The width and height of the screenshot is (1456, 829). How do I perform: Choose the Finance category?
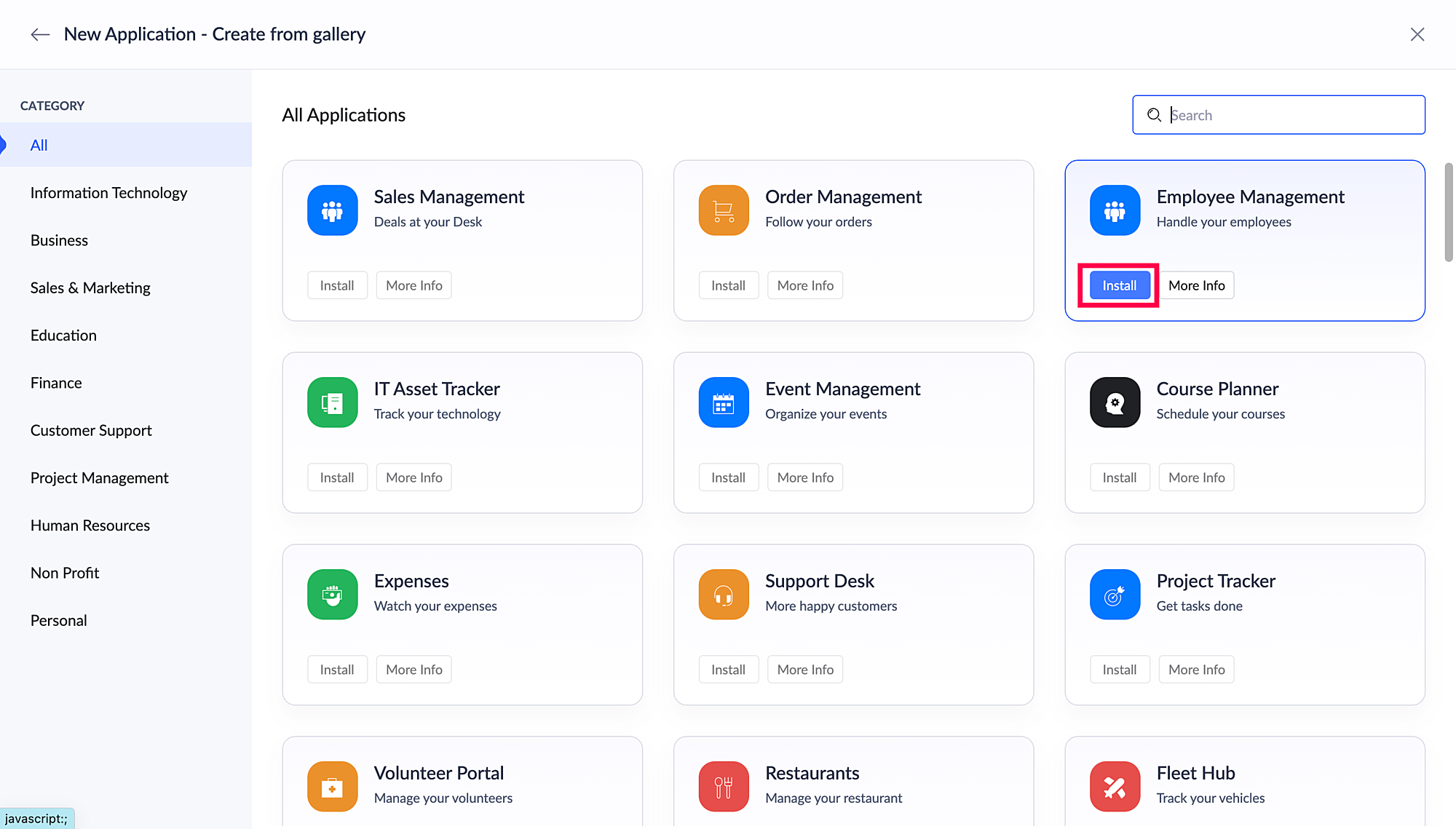click(x=56, y=383)
